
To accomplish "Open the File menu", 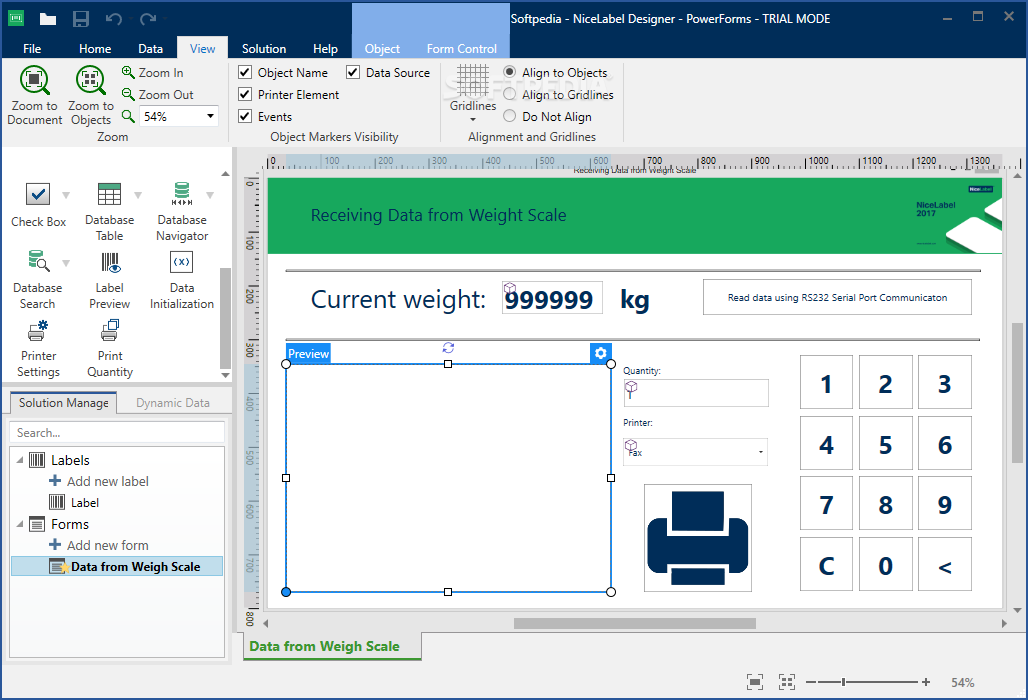I will (x=32, y=49).
